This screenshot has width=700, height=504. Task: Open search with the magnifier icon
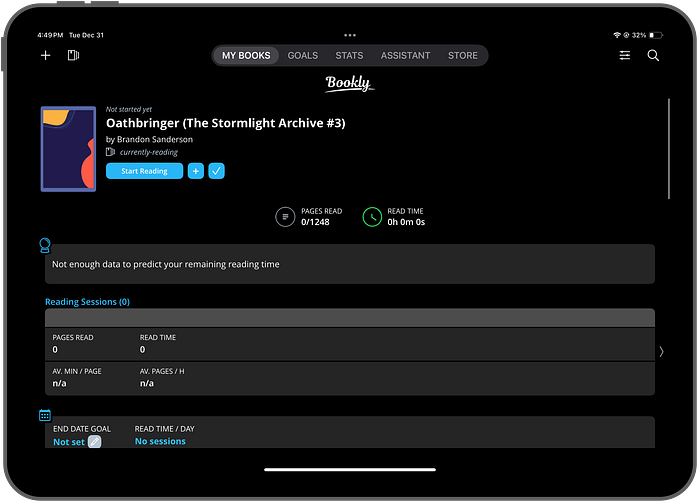[653, 55]
